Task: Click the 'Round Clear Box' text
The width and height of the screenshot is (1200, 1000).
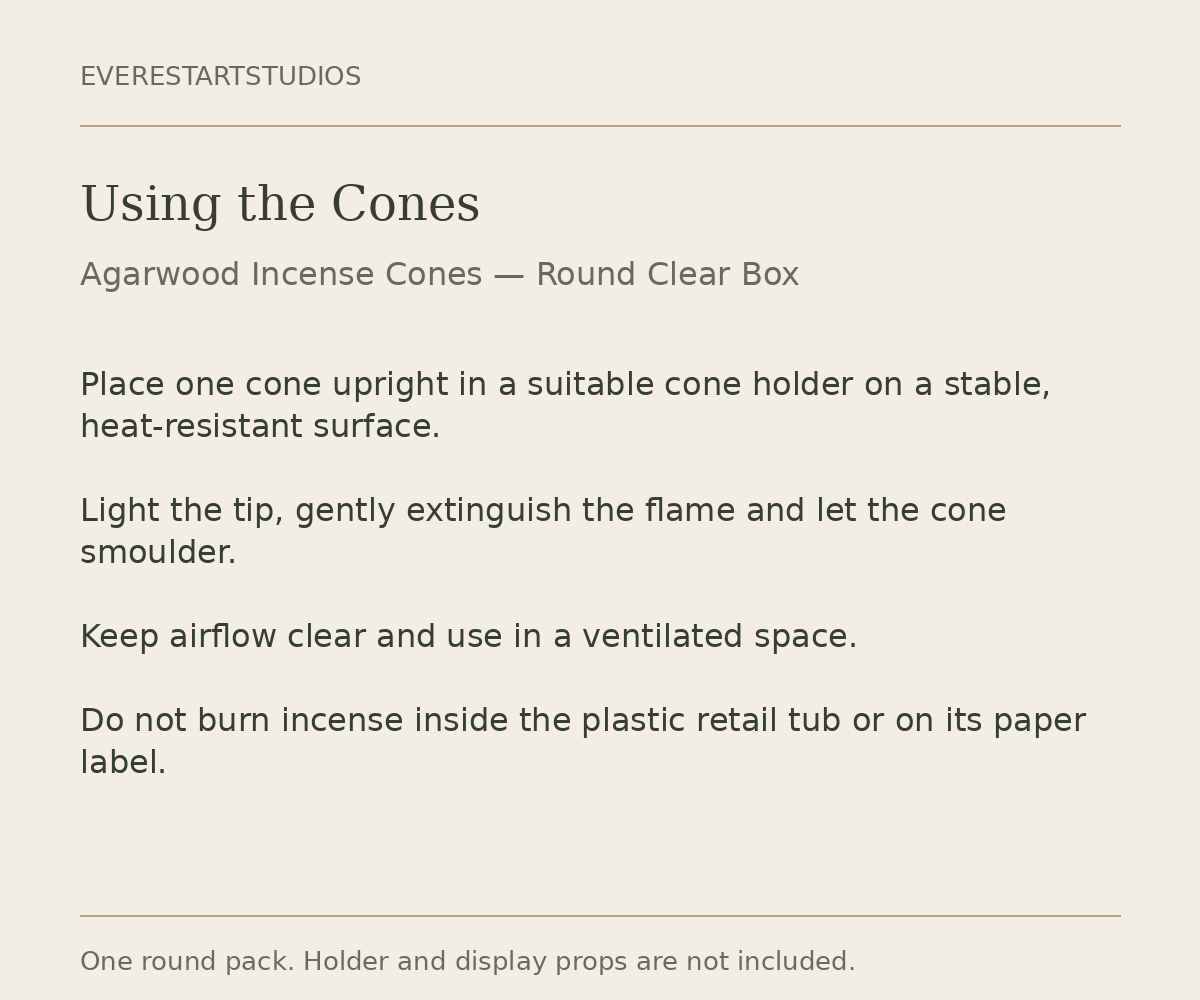Action: [667, 275]
